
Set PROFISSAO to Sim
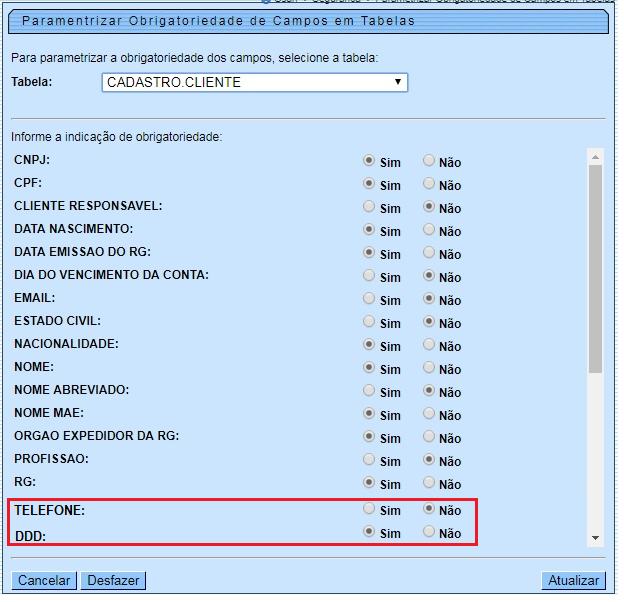click(369, 459)
